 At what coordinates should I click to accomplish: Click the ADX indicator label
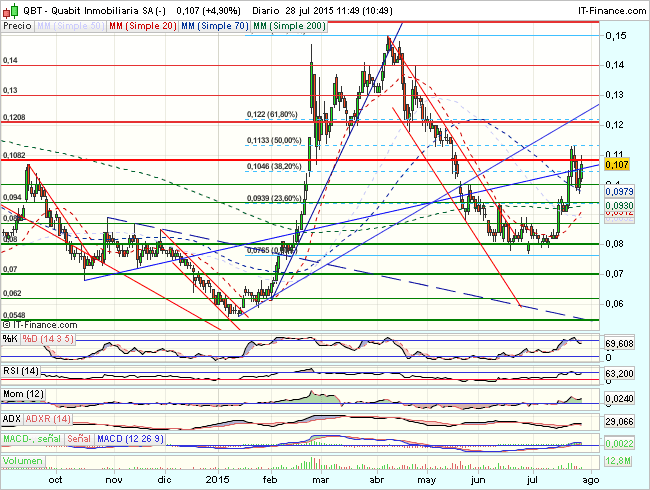11,419
